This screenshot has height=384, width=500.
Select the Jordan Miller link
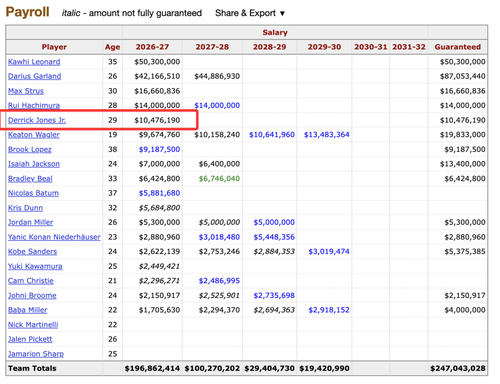(30, 222)
